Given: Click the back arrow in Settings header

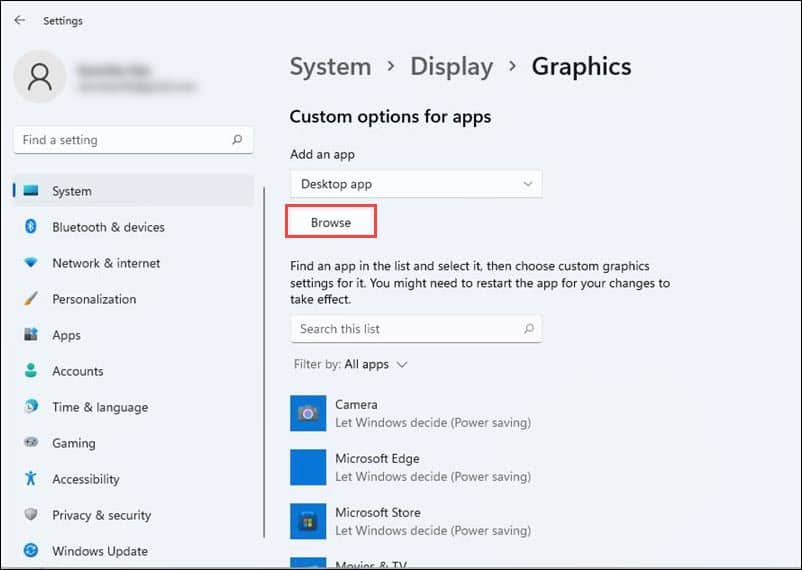Looking at the screenshot, I should [x=20, y=20].
